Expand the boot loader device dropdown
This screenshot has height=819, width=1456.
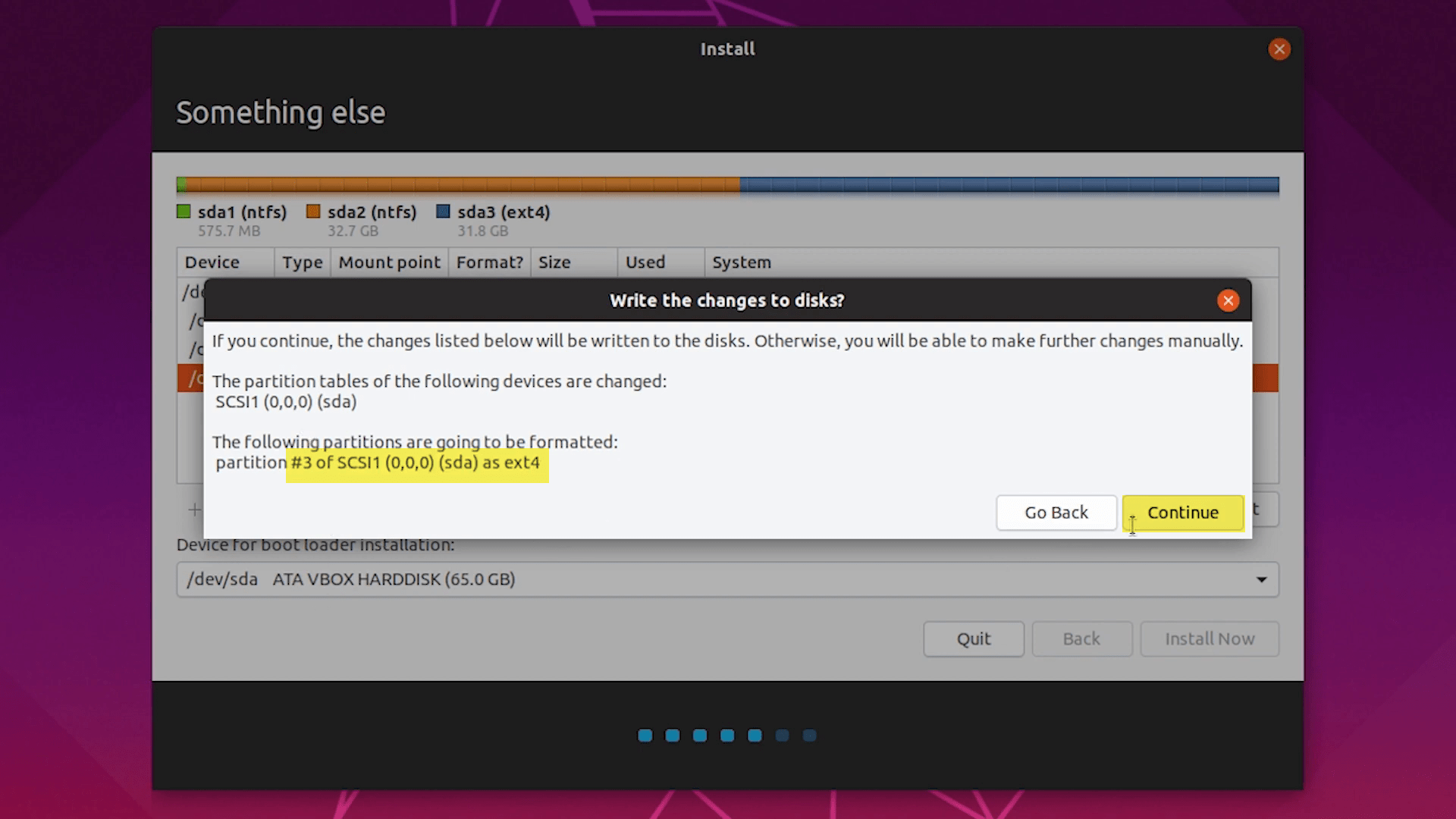[1261, 578]
